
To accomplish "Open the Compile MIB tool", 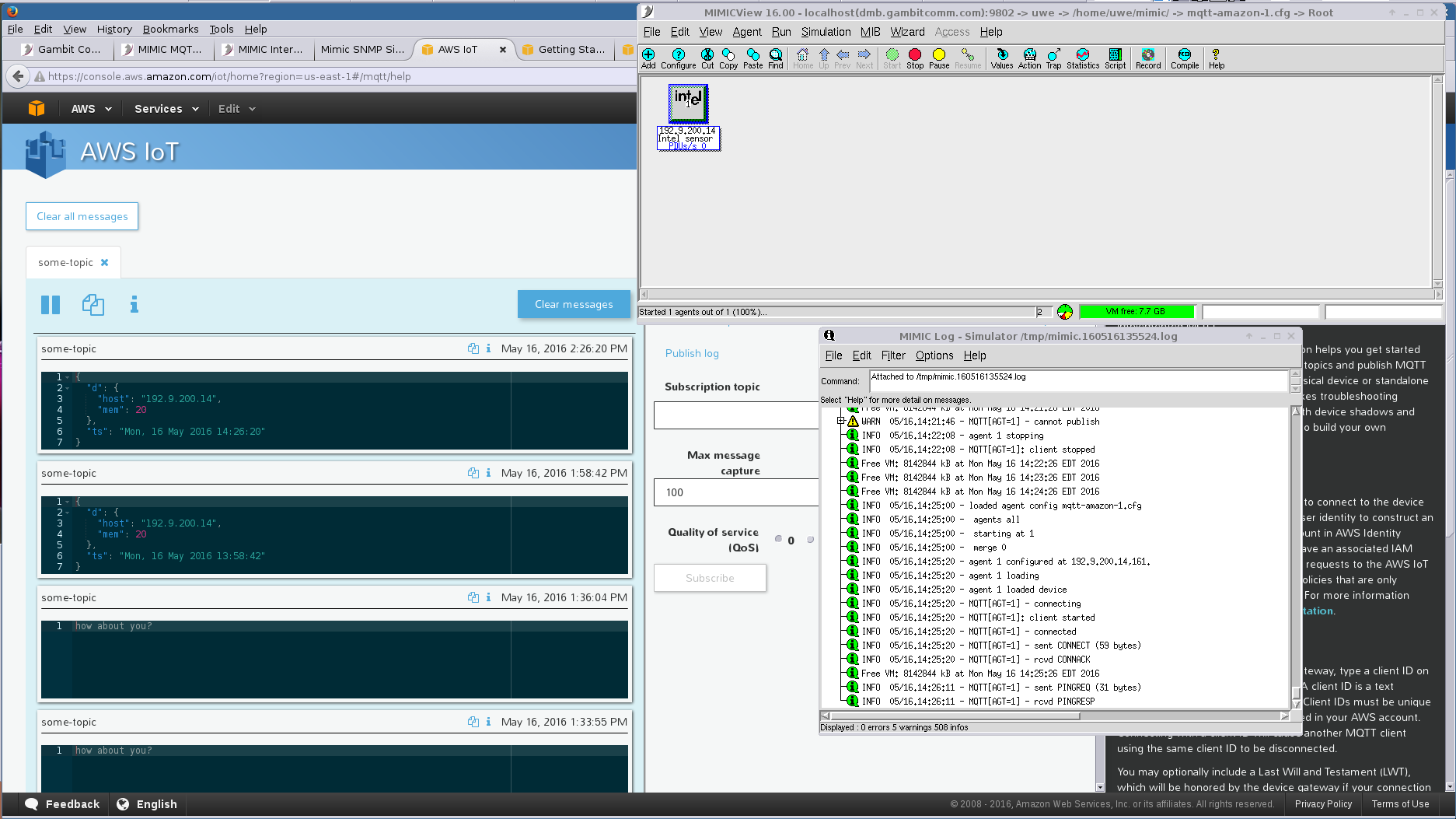I will coord(1184,58).
